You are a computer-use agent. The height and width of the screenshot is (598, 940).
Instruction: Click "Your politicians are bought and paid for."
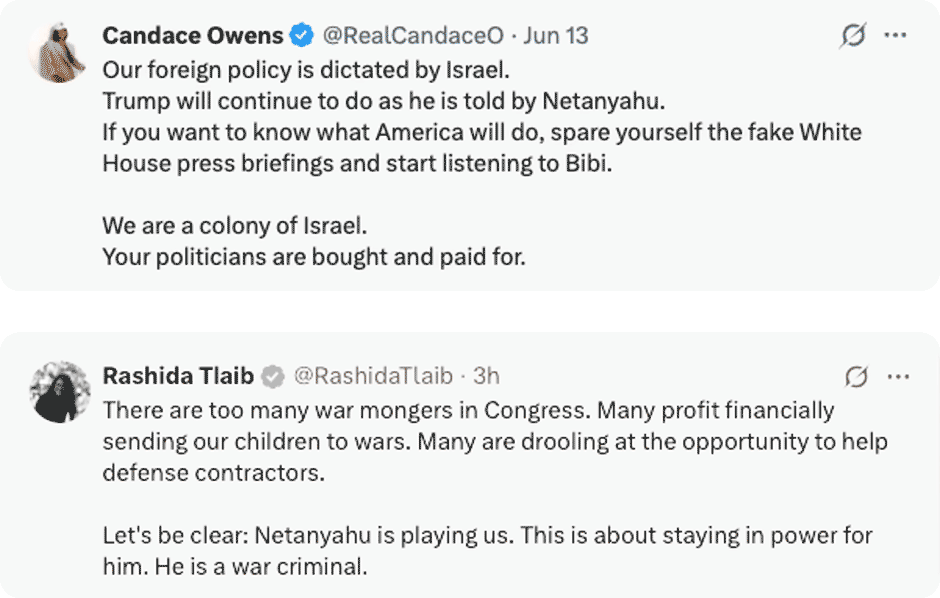(313, 256)
